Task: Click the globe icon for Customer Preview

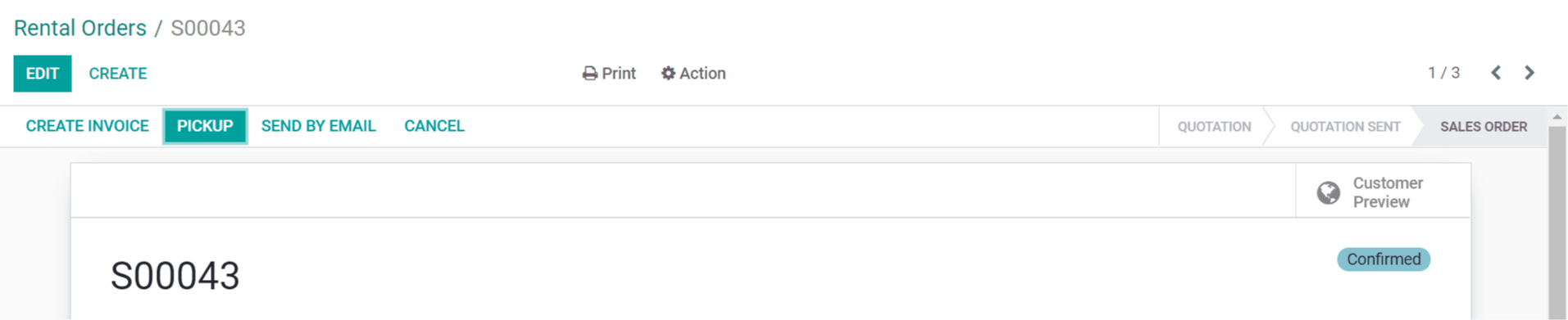Action: [1329, 192]
